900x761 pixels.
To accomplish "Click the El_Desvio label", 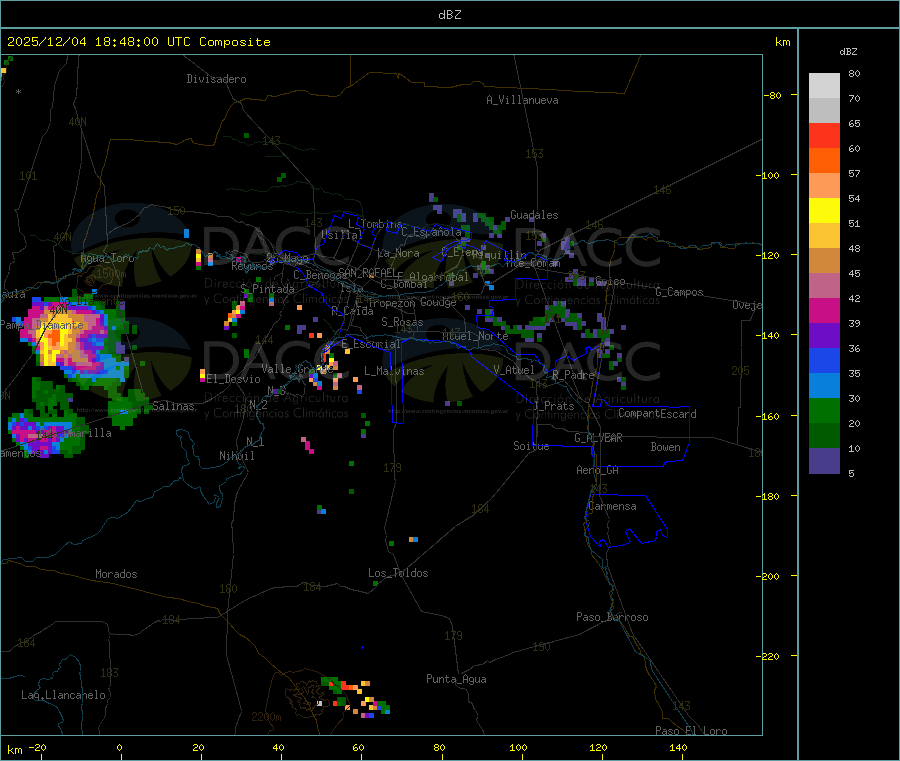I will (234, 379).
